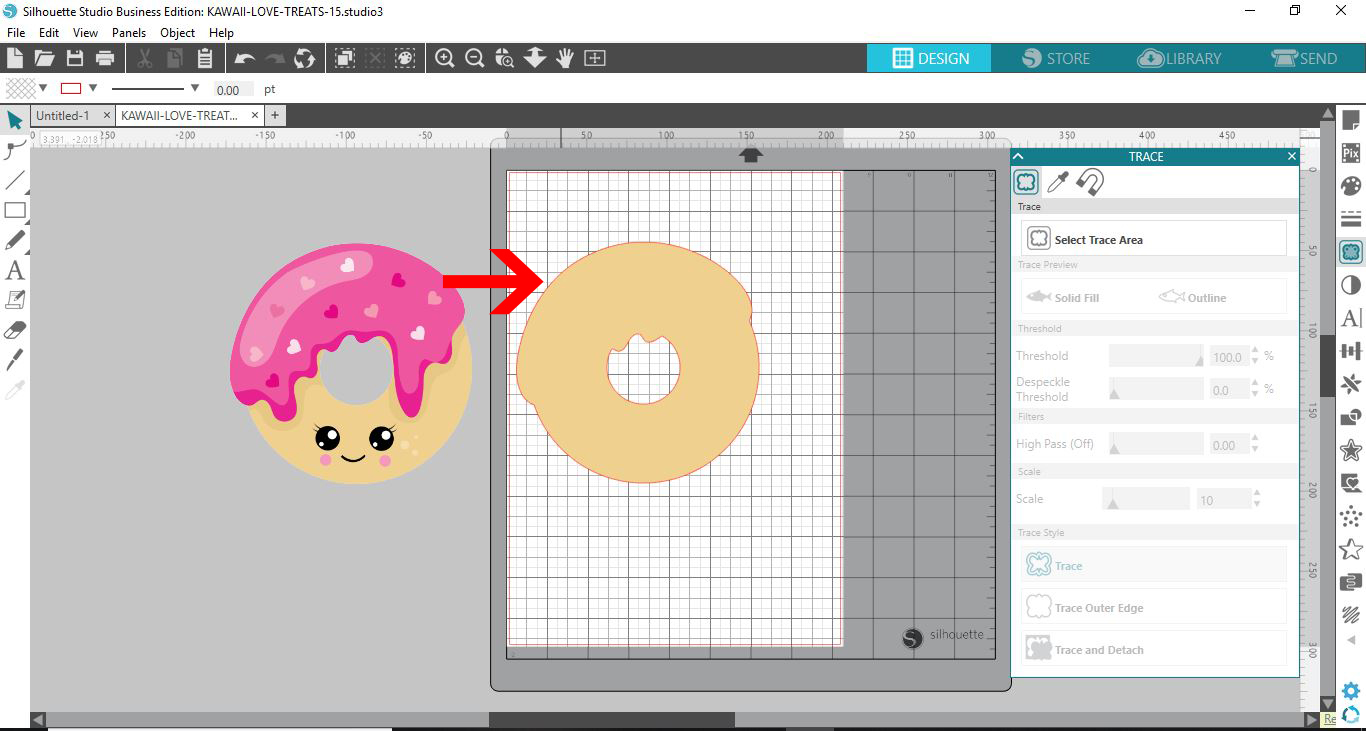Open the View menu
The height and width of the screenshot is (731, 1366).
[85, 33]
